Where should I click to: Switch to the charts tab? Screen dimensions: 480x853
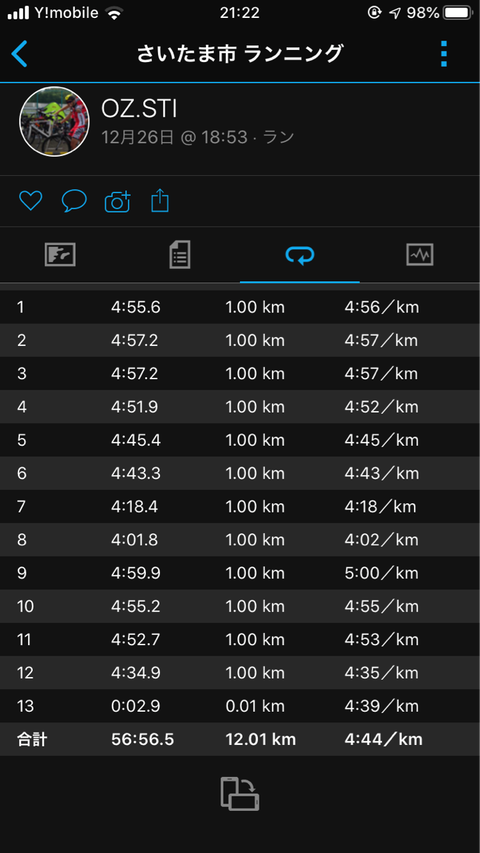point(420,255)
